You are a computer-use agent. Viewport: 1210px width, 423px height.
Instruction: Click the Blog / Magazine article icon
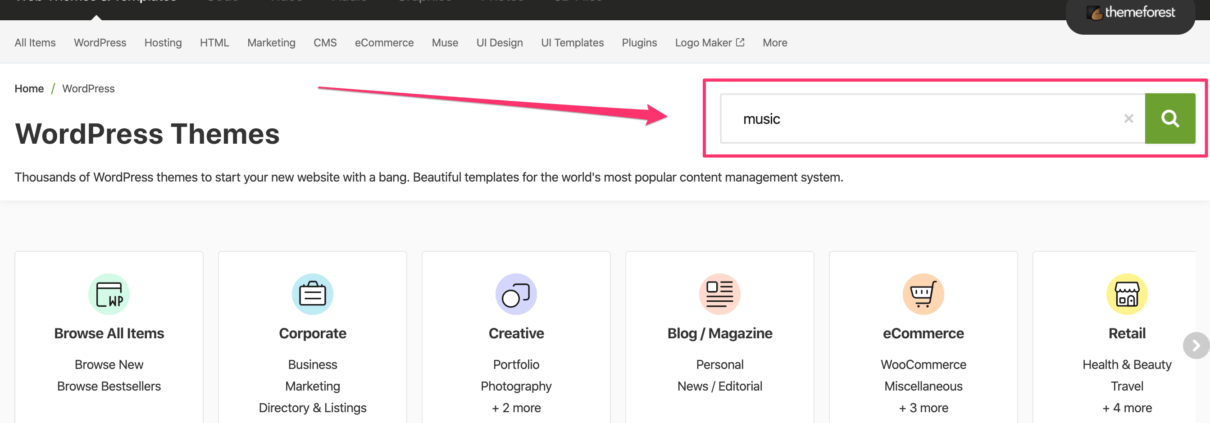720,294
